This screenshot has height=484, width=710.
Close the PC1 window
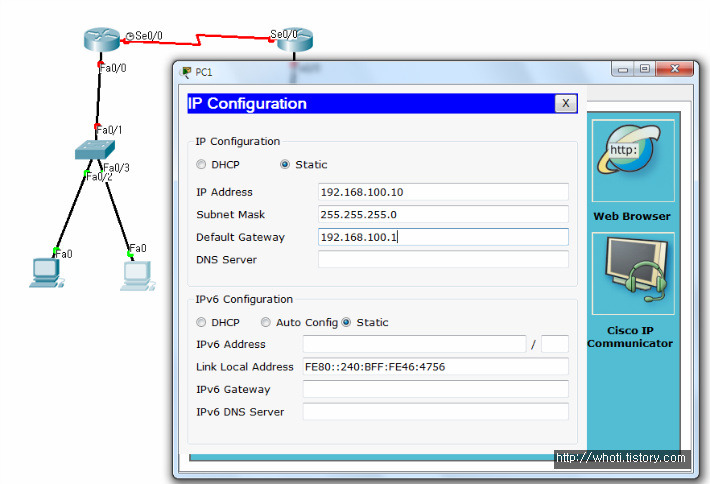pyautogui.click(x=675, y=69)
